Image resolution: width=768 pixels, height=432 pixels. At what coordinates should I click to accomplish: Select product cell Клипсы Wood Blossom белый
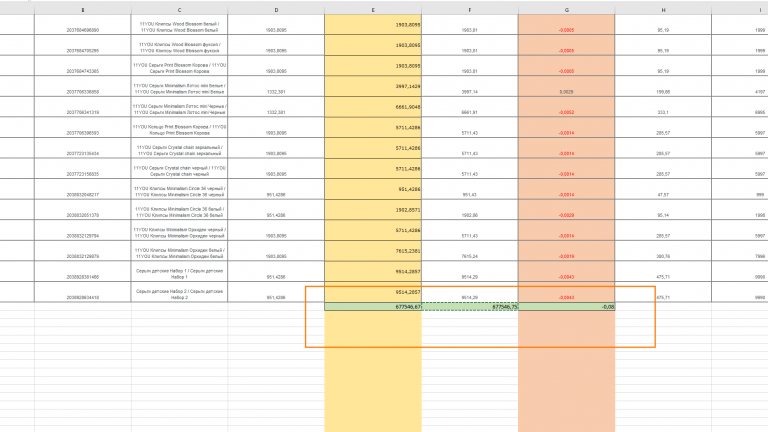click(179, 24)
